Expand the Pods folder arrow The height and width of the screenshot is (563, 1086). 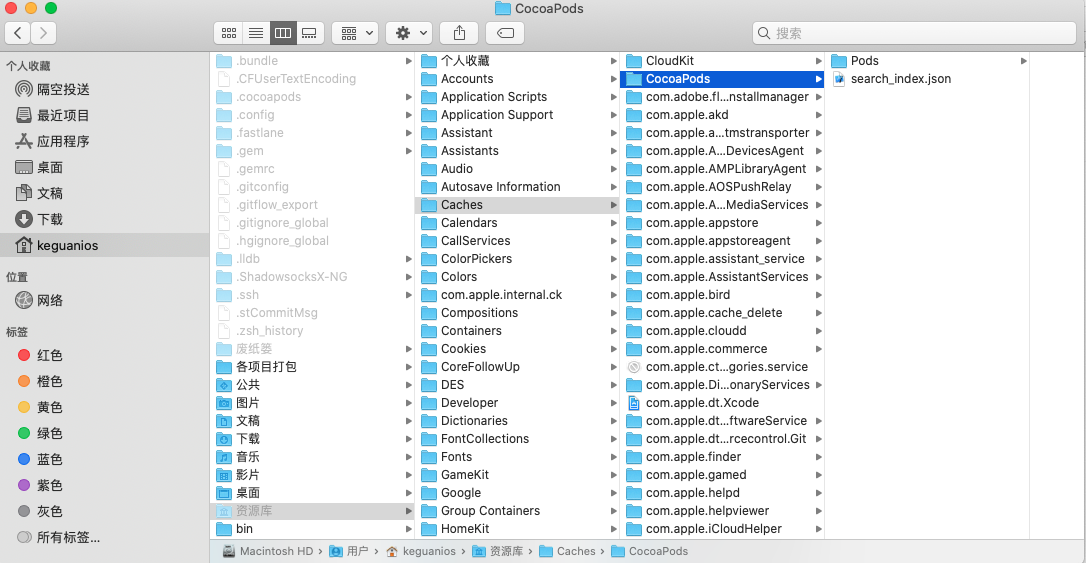[1023, 61]
